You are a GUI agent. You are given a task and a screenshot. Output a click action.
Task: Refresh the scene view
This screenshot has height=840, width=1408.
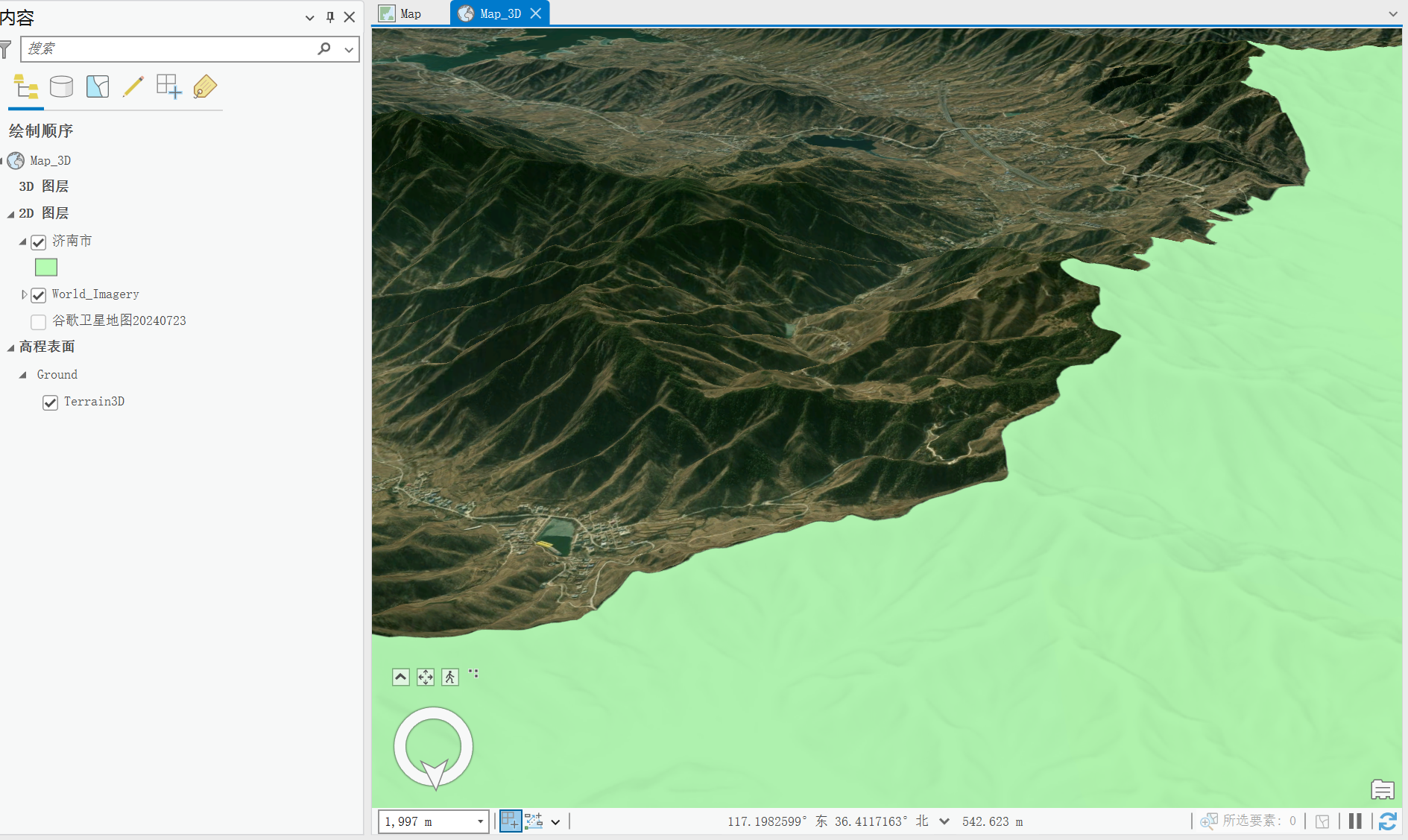[1388, 821]
